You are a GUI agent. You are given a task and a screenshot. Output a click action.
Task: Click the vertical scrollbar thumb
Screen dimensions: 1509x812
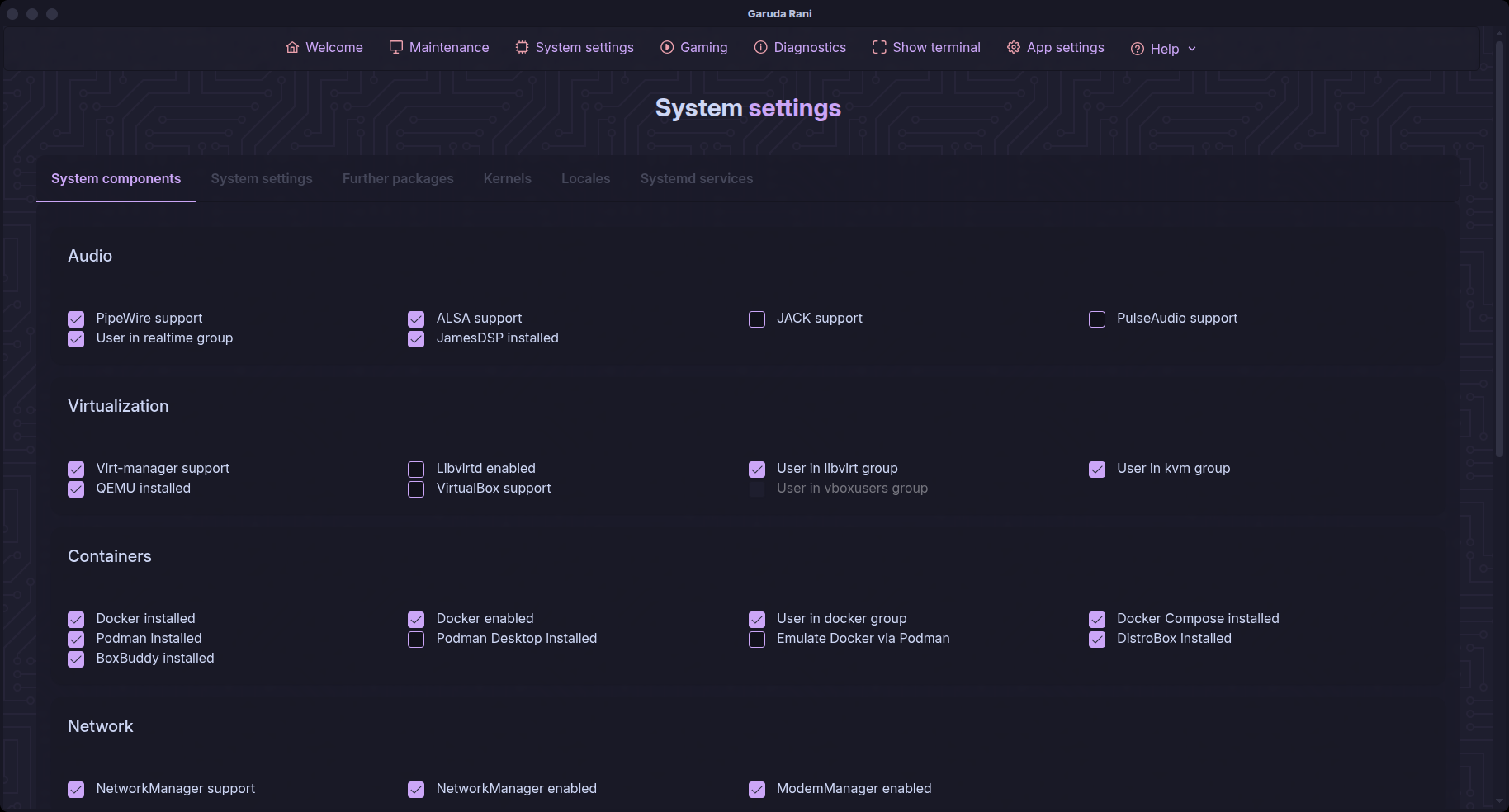point(1500,248)
